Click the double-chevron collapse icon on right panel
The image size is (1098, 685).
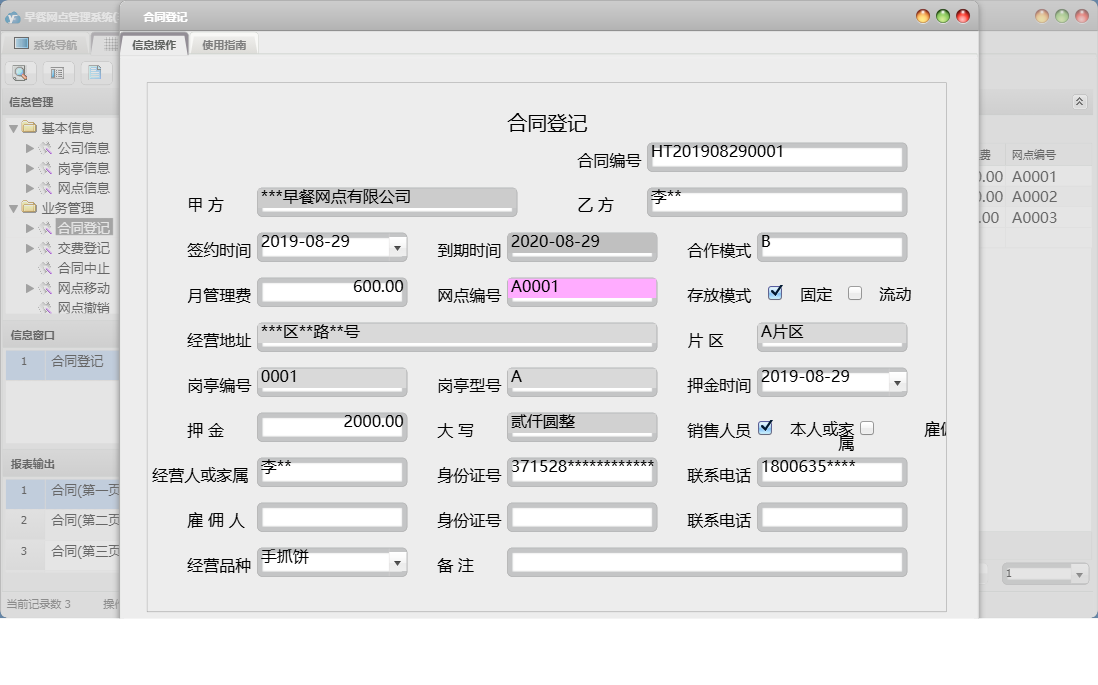(1079, 102)
